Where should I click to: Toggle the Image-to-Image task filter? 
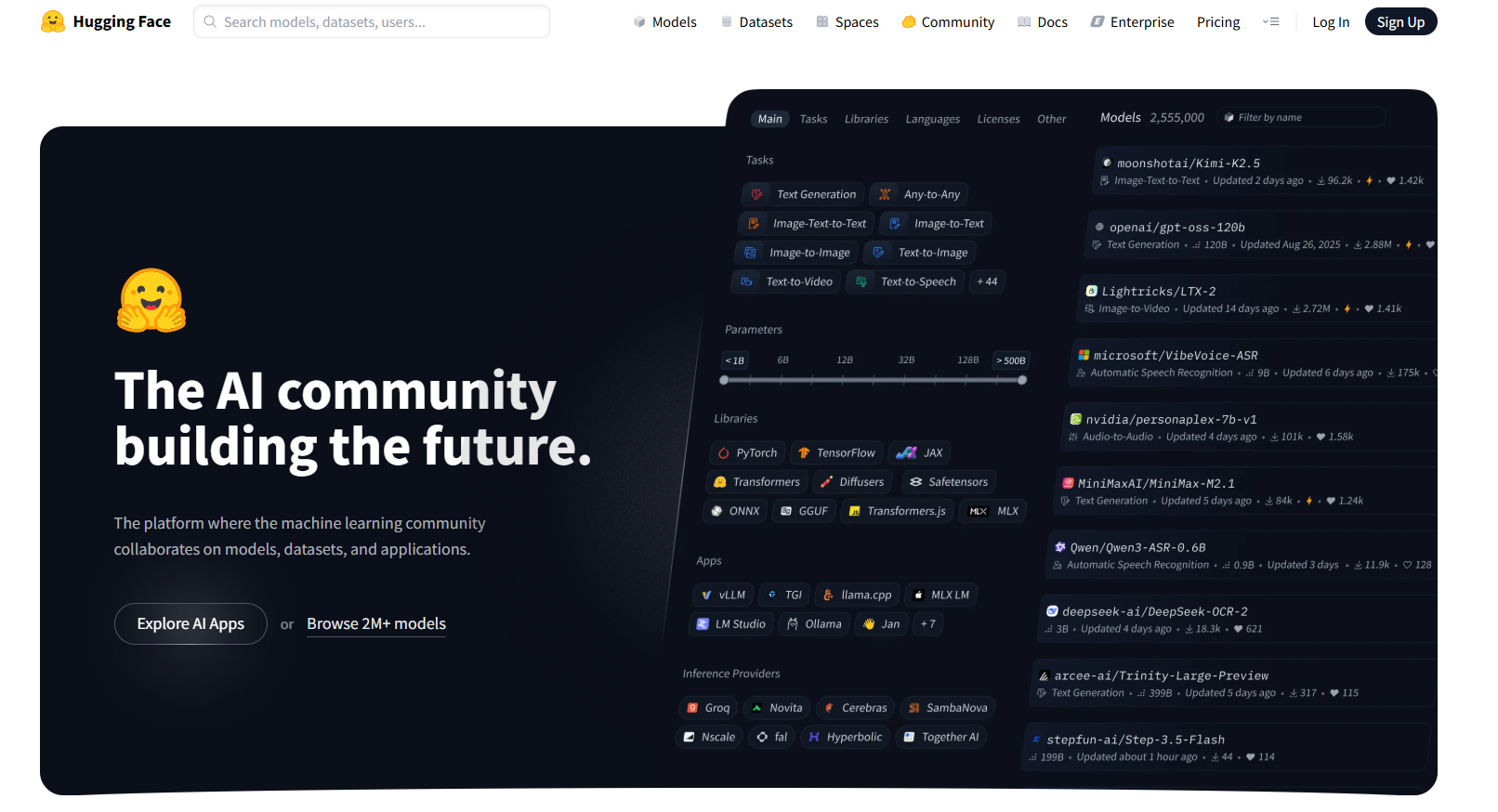pos(796,253)
